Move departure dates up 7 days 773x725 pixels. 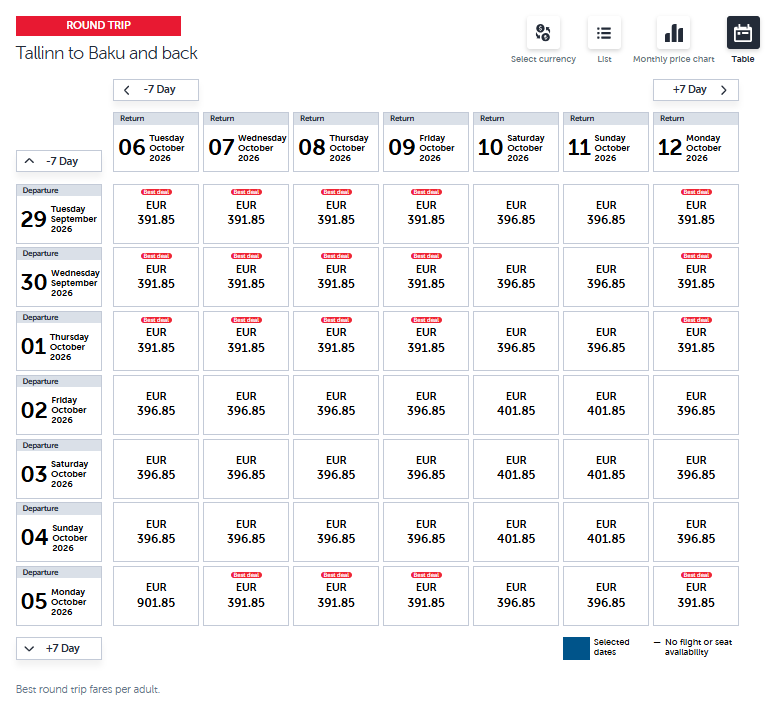59,161
